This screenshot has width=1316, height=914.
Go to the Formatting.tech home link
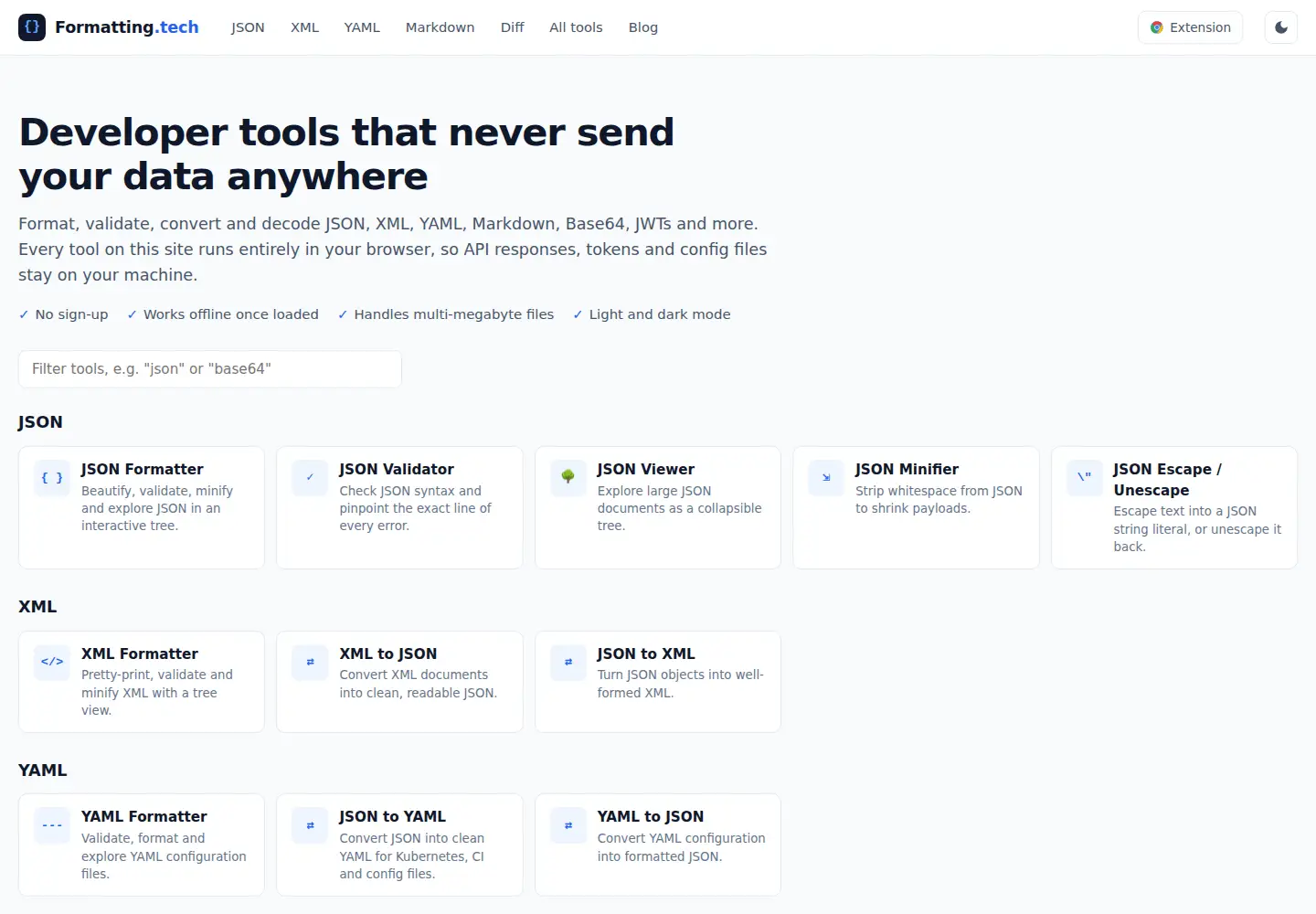109,27
